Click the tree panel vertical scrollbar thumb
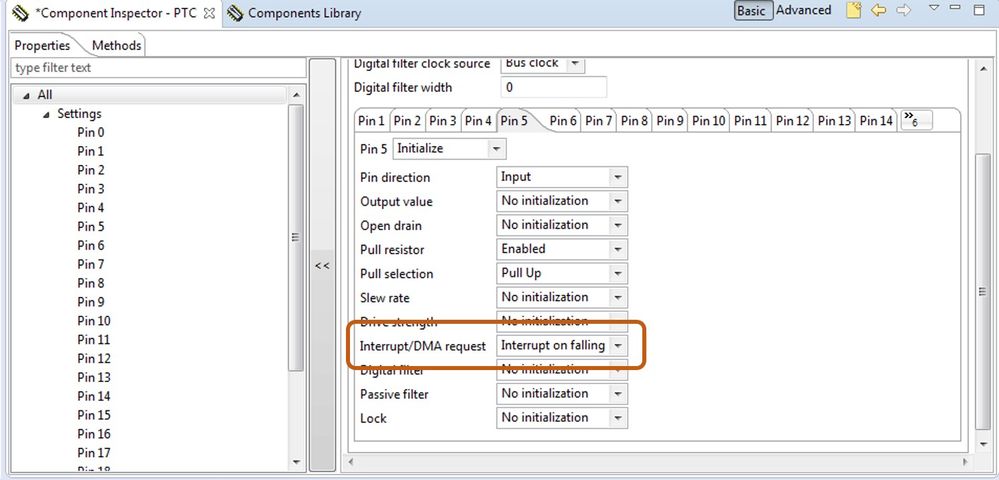Screen dimensions: 999x480 click(296, 237)
